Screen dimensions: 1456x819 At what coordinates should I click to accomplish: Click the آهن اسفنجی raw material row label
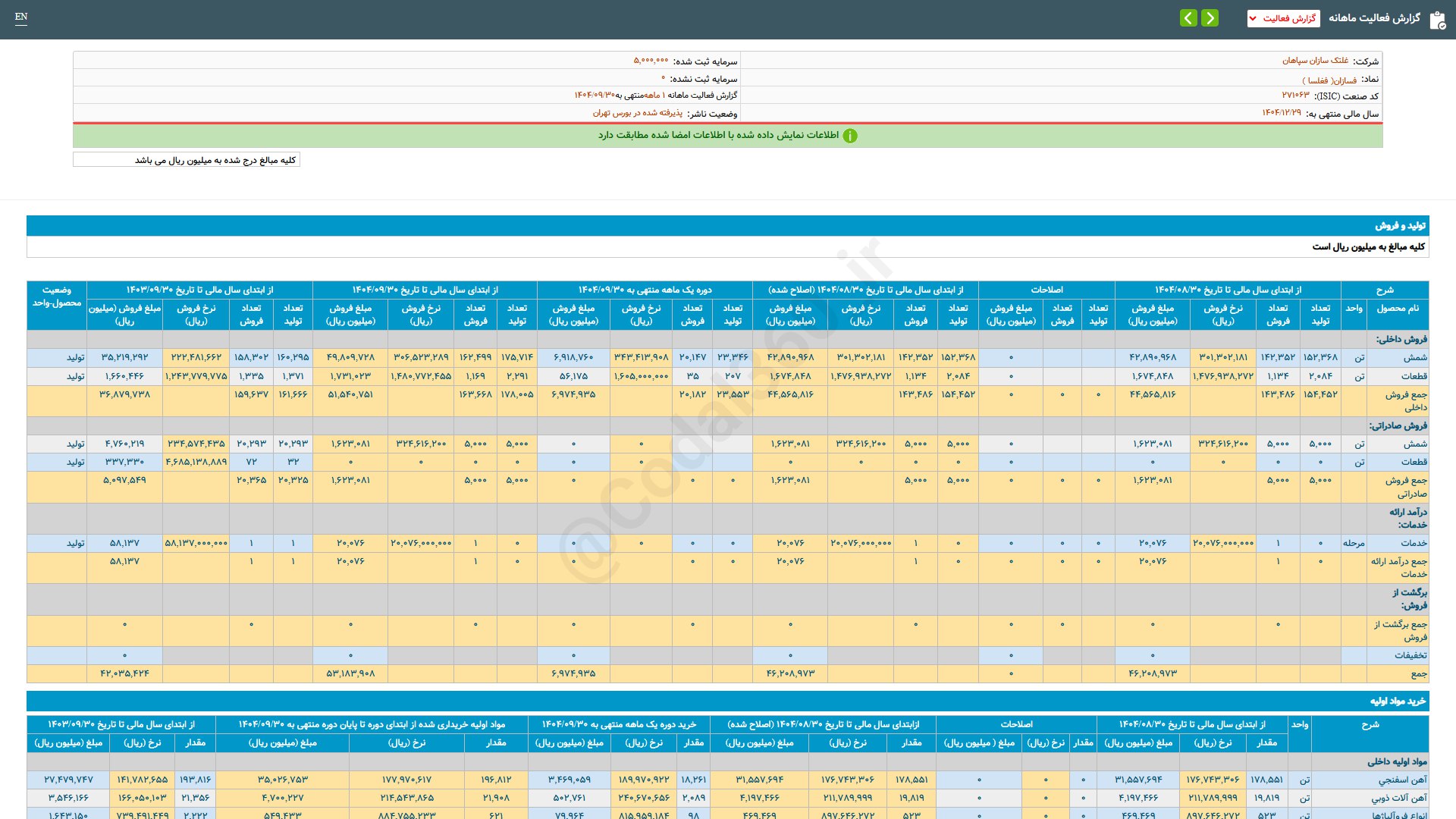(x=1402, y=780)
